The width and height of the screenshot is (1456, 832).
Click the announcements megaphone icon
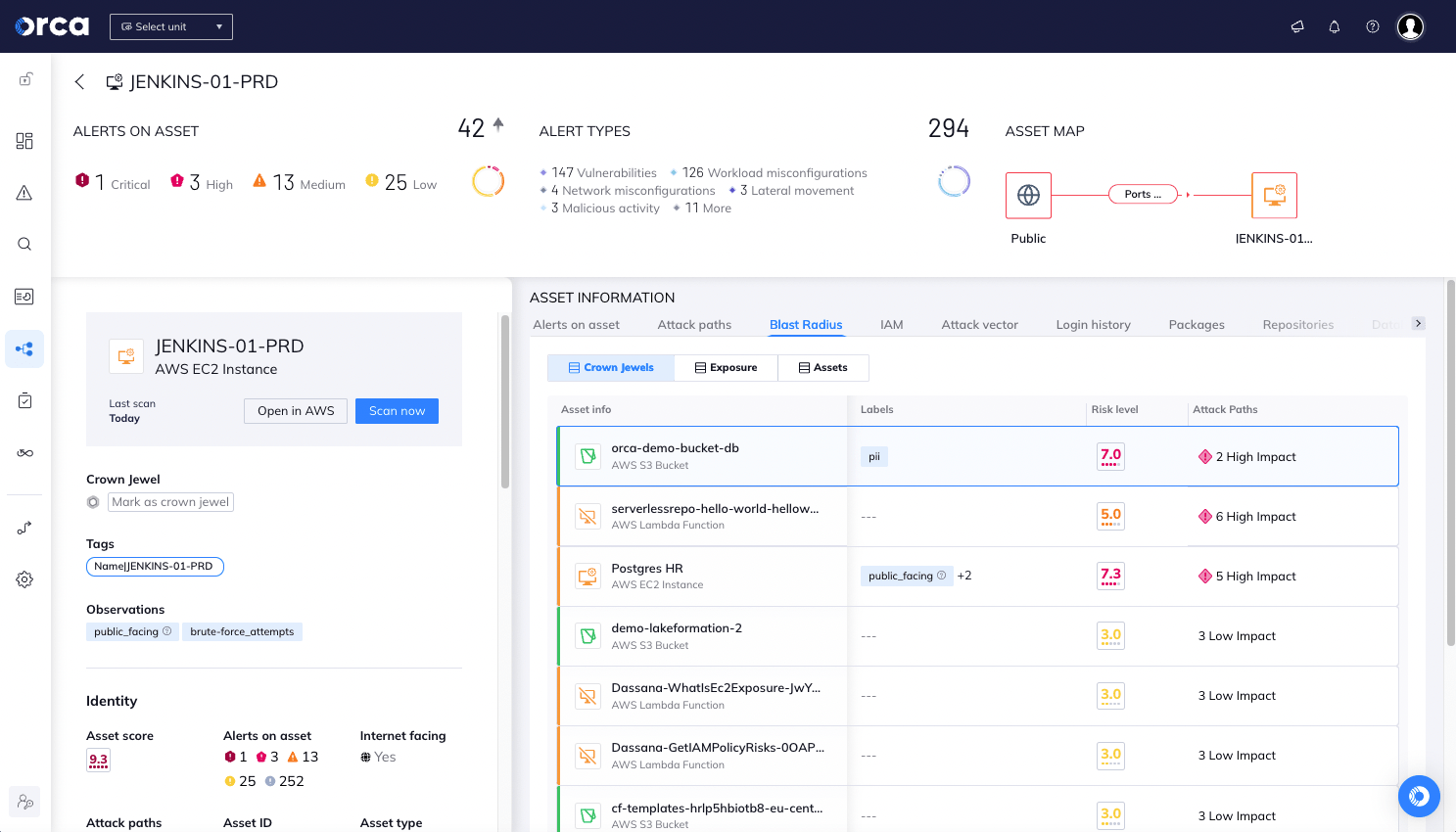click(x=1297, y=26)
